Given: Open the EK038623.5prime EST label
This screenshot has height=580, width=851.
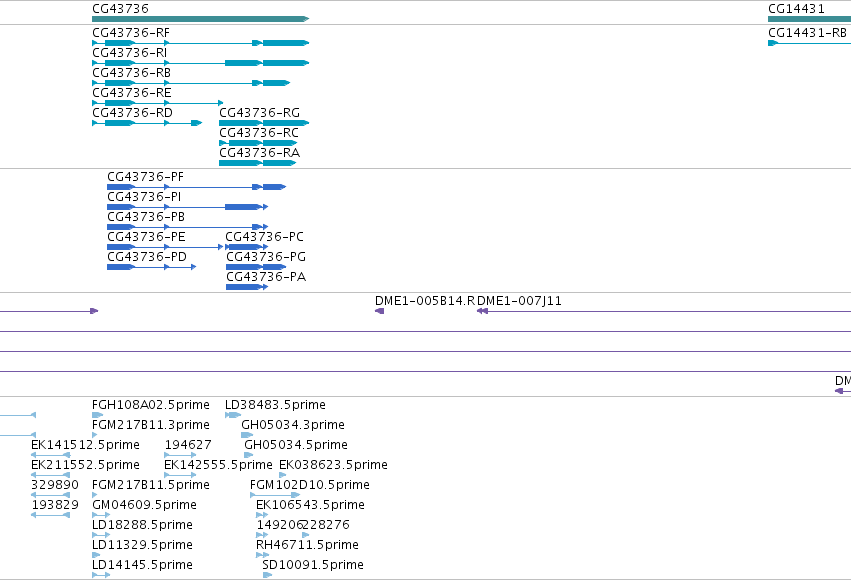Looking at the screenshot, I should click(x=333, y=465).
